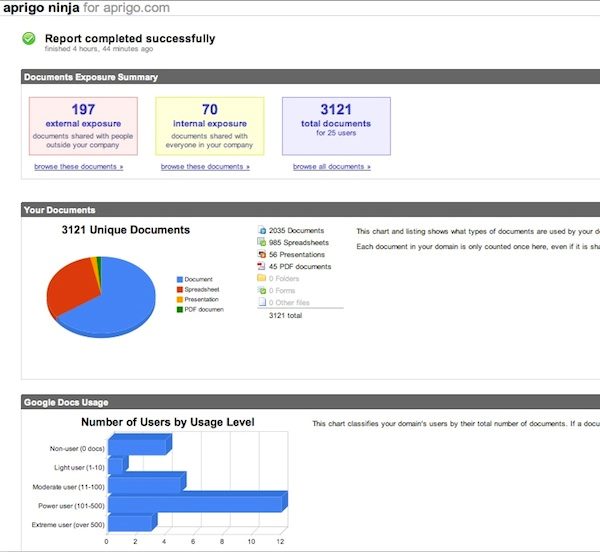Image resolution: width=600 pixels, height=552 pixels.
Task: Follow the browse all documents link
Action: pos(332,167)
